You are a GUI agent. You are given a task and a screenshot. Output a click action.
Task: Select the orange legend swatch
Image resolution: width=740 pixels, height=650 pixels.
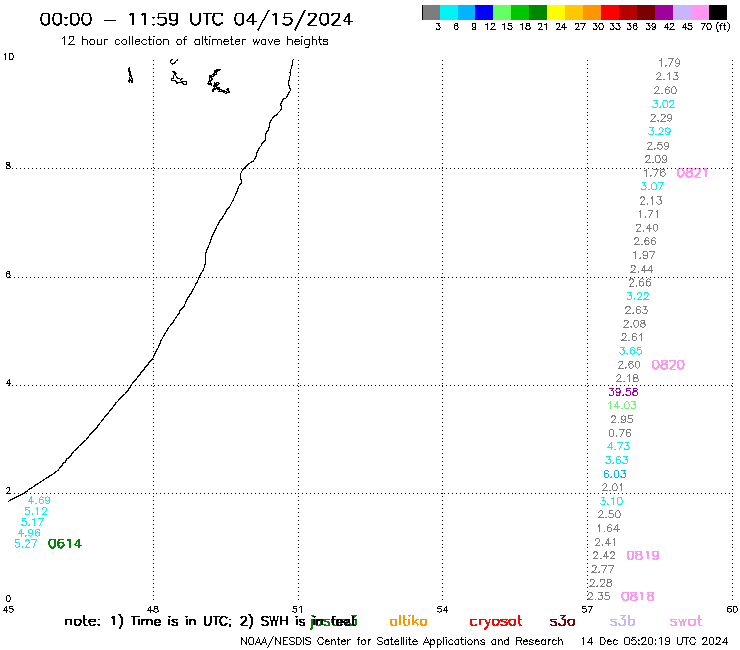point(592,12)
